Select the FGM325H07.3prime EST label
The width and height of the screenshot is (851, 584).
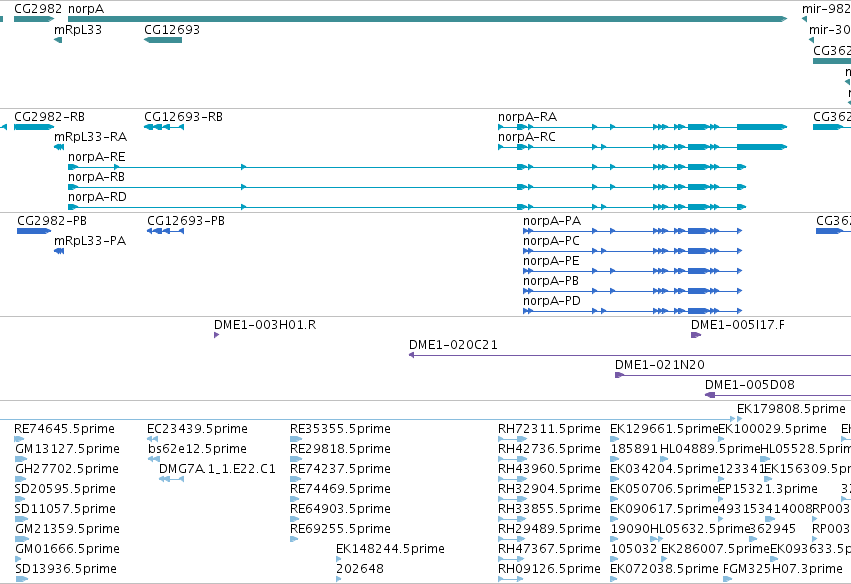point(783,569)
